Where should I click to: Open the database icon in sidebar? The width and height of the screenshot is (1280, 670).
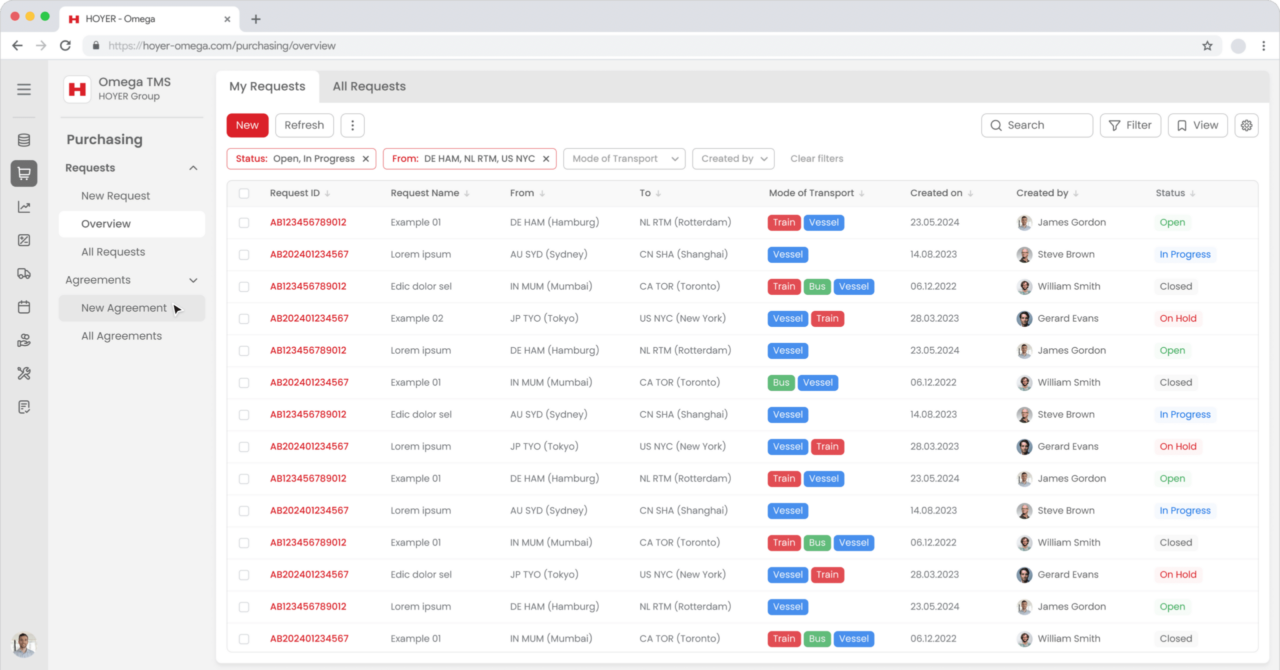pyautogui.click(x=24, y=141)
